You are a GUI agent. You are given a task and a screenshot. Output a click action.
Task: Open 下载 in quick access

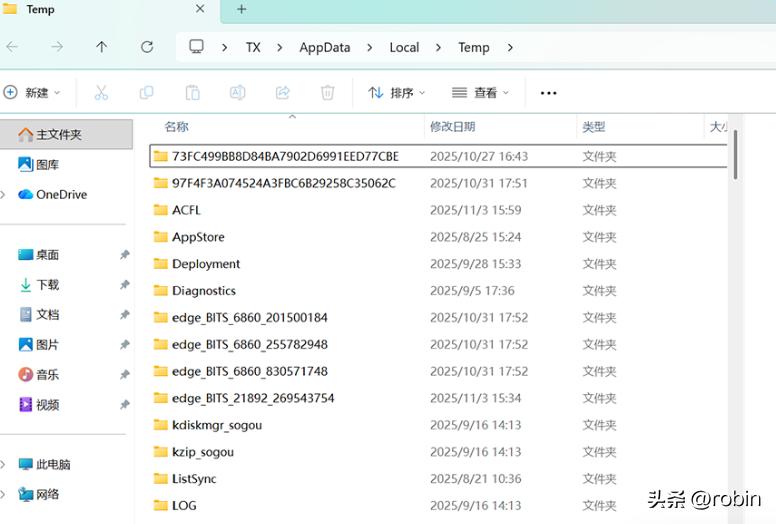tap(38, 285)
